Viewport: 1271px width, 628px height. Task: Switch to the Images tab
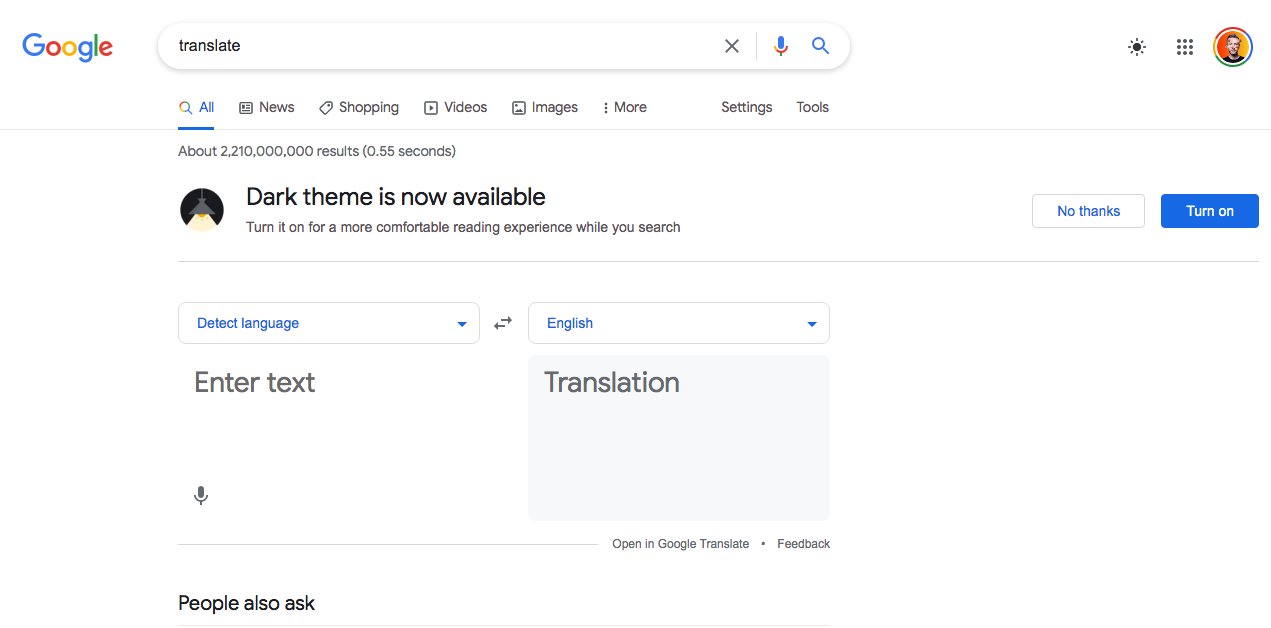[x=545, y=108]
